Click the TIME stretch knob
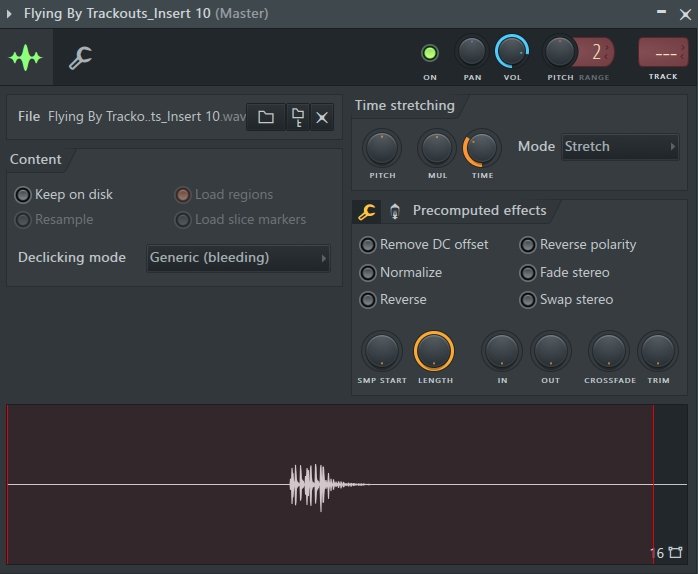Viewport: 698px width, 574px height. pos(482,148)
